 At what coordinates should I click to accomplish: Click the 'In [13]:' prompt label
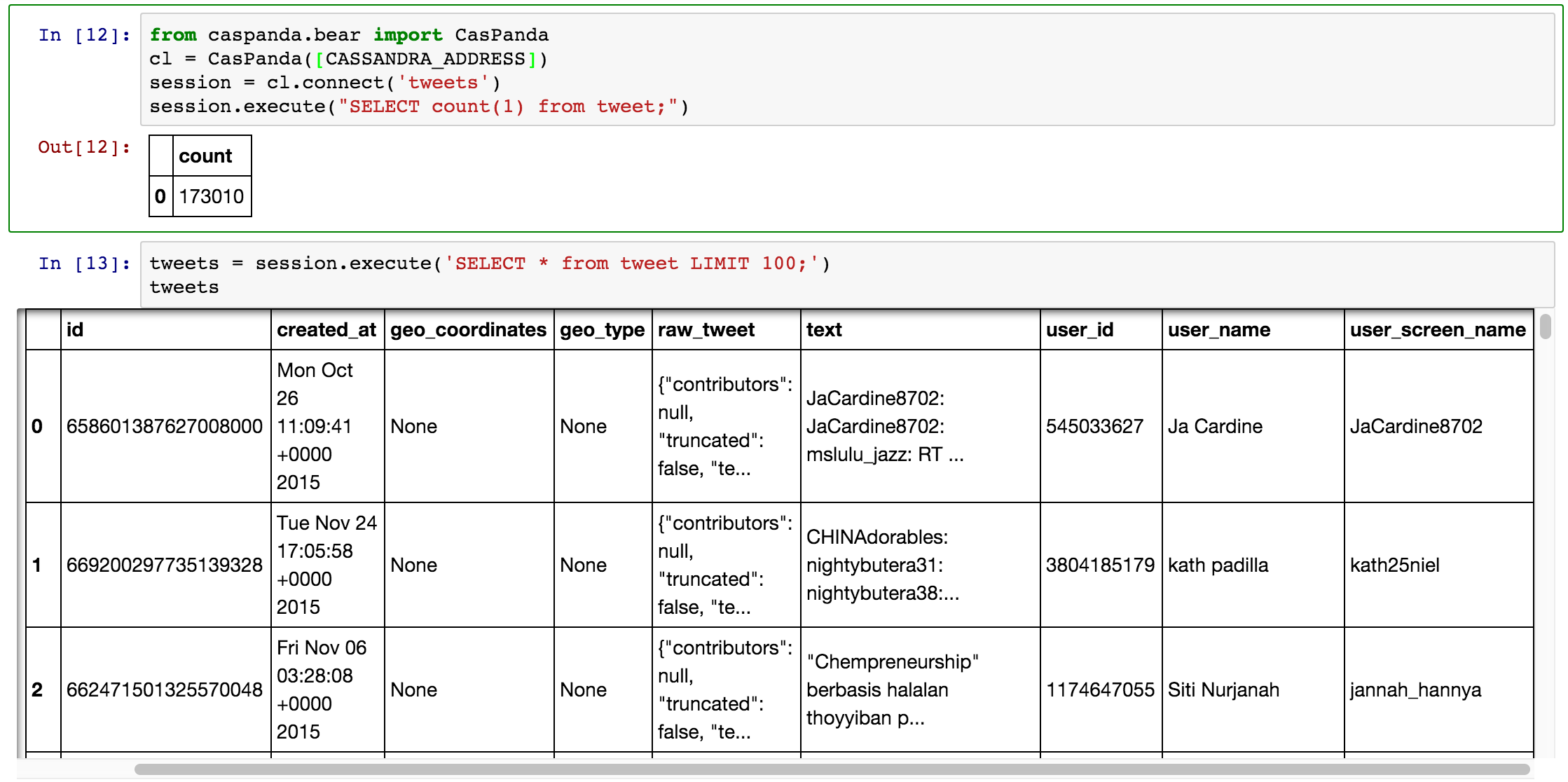pos(84,263)
